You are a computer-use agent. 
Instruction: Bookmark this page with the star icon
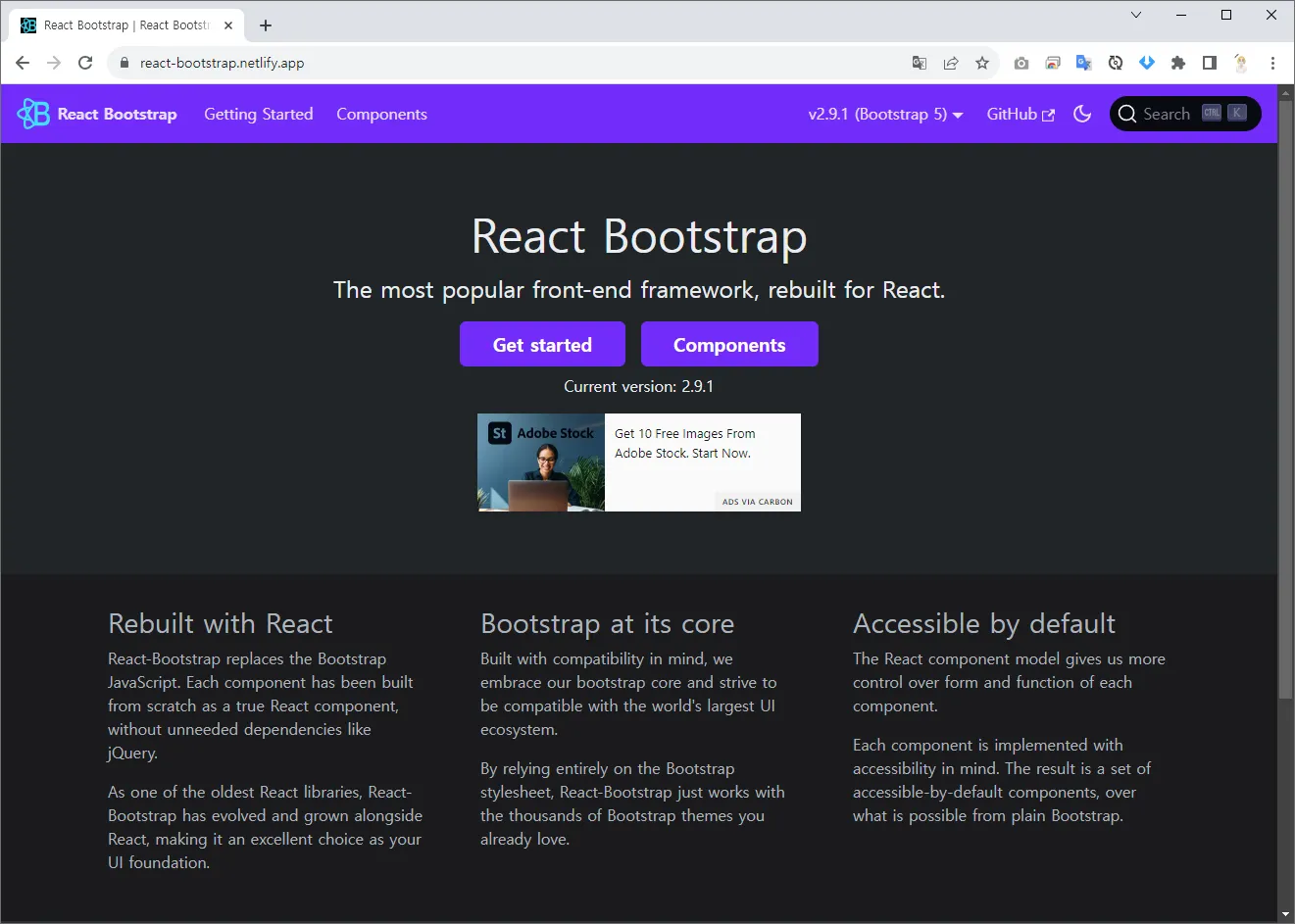pos(981,63)
